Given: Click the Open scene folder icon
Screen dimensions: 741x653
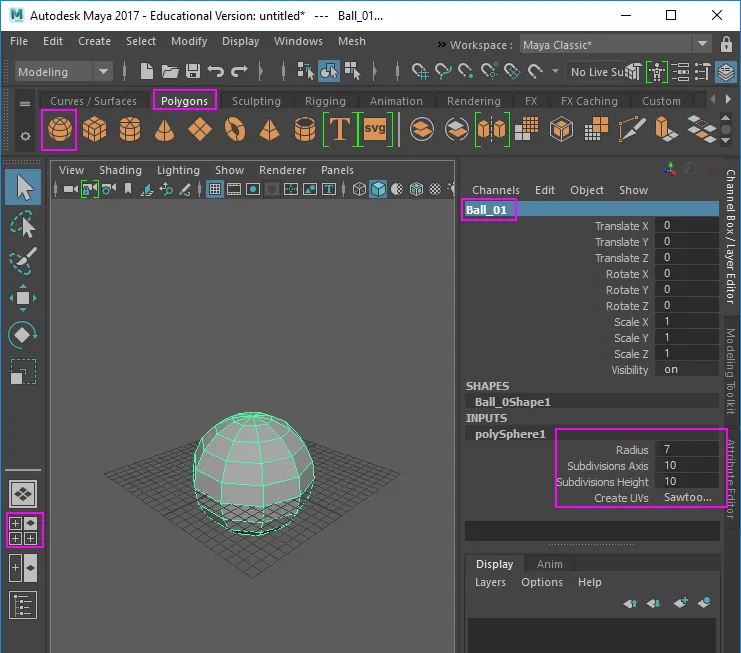Looking at the screenshot, I should point(170,72).
